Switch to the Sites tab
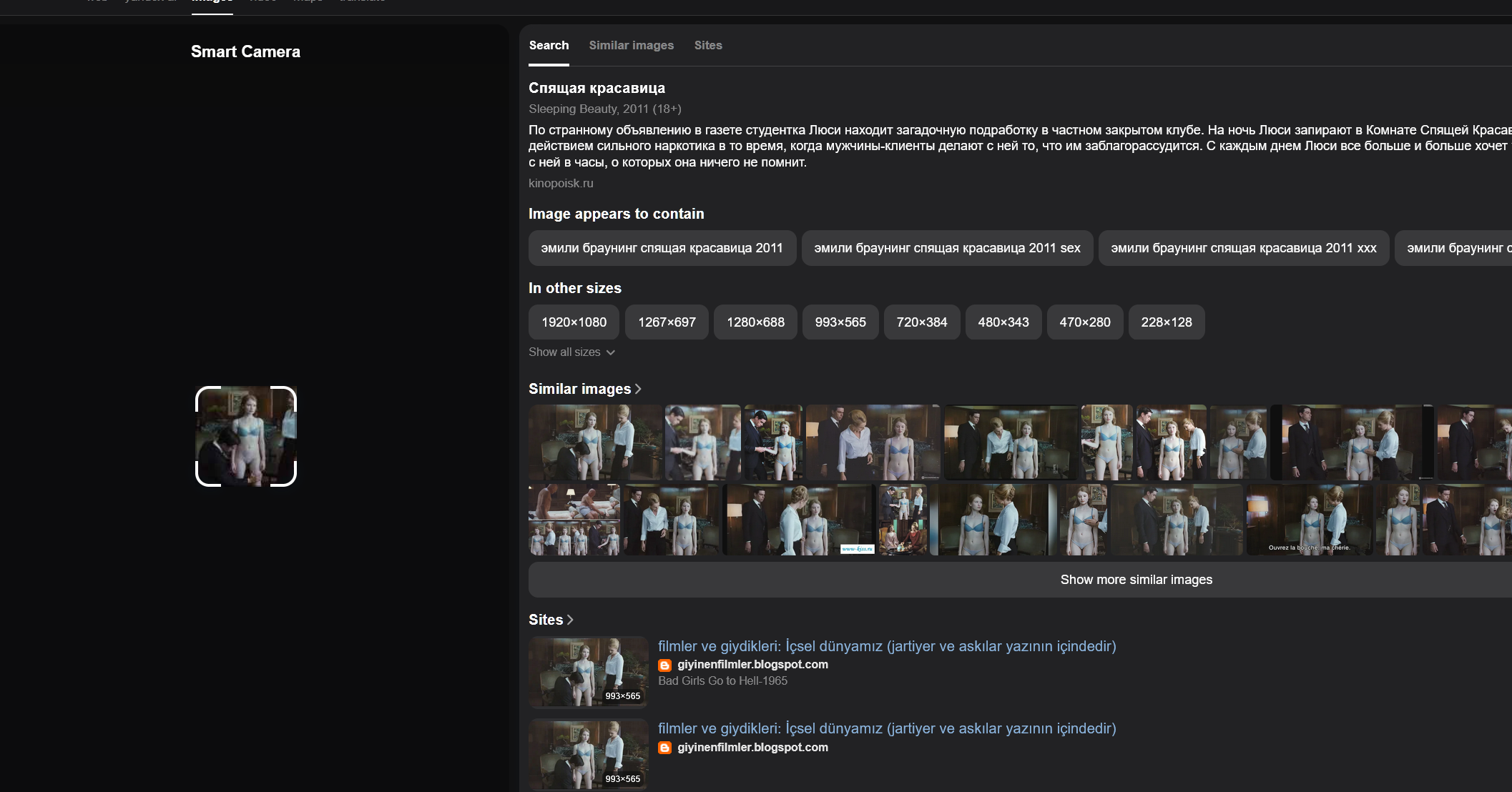 pyautogui.click(x=707, y=45)
